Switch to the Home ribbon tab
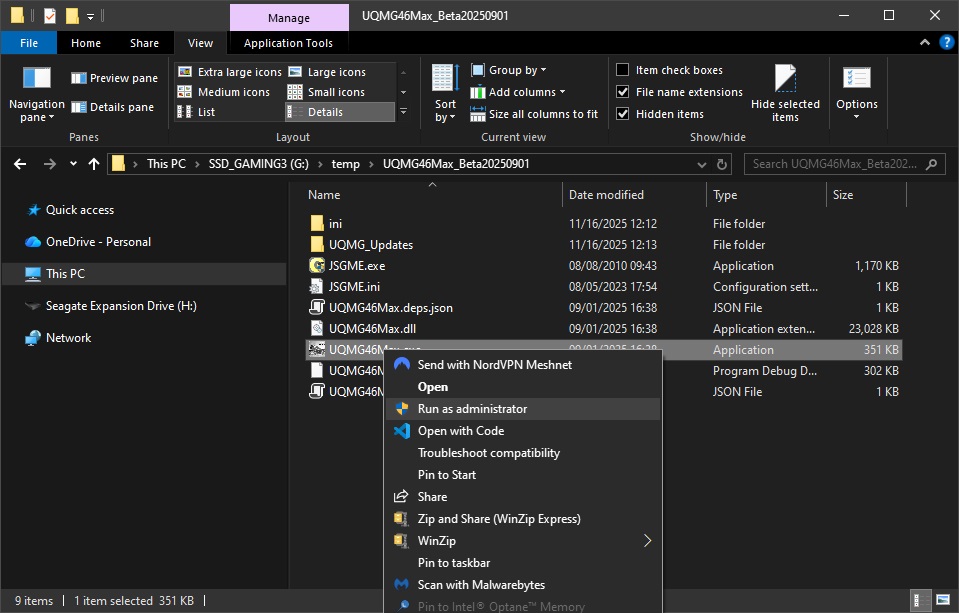 86,43
